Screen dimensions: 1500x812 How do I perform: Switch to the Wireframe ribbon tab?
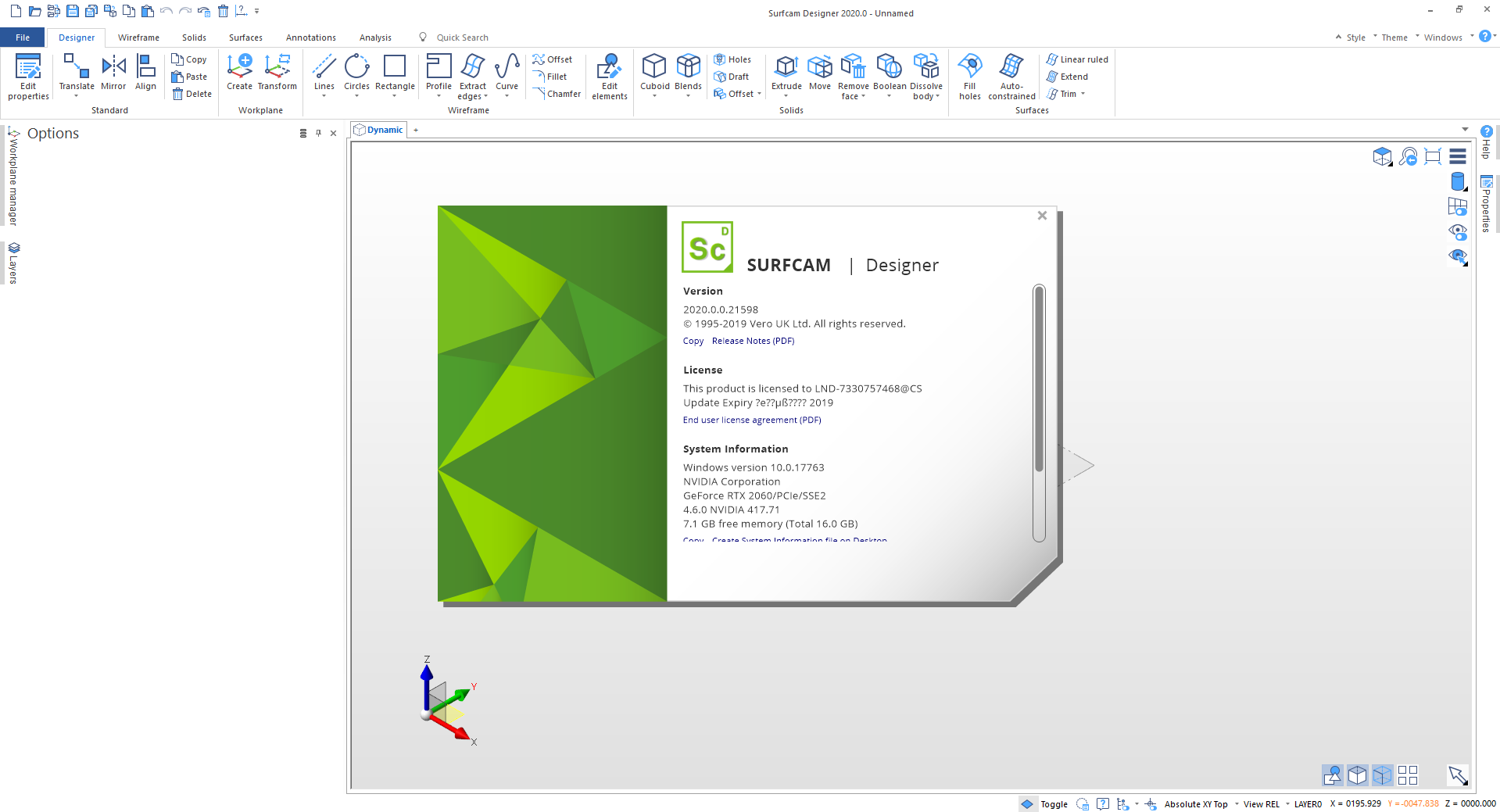tap(138, 38)
